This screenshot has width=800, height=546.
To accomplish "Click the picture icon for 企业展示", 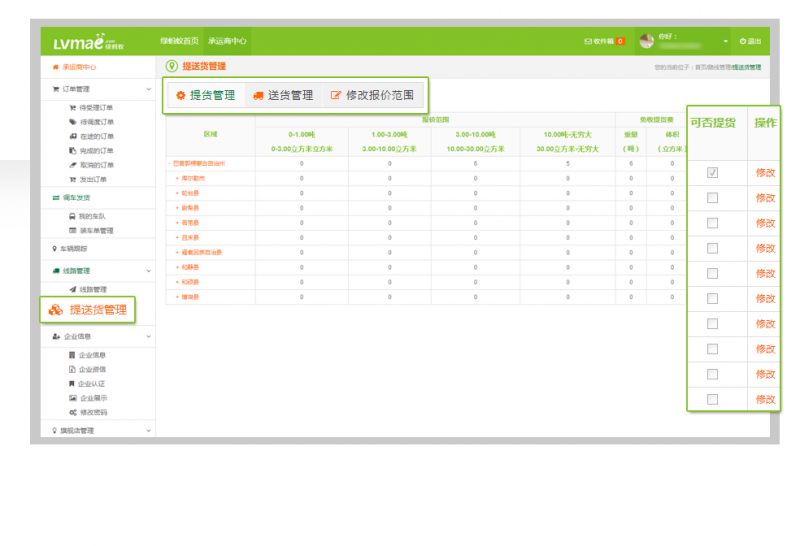I will (73, 398).
